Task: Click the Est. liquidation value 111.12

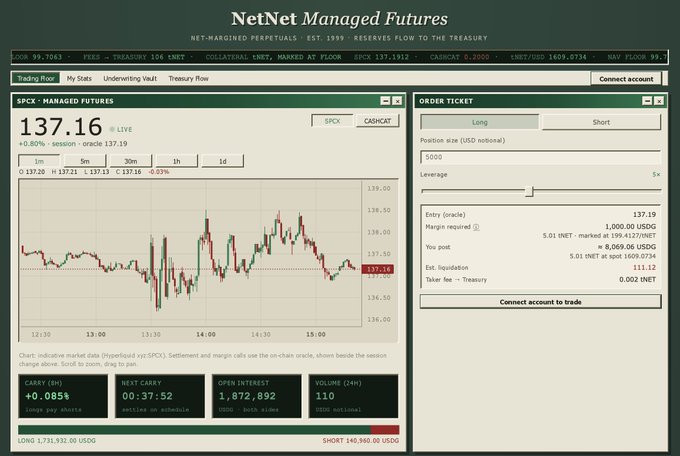Action: [x=644, y=268]
